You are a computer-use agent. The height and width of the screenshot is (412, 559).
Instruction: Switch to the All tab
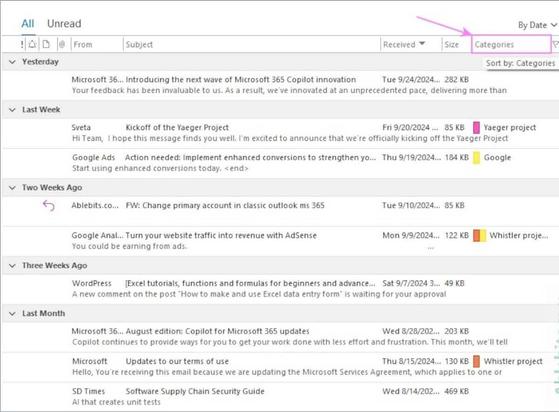pyautogui.click(x=28, y=24)
